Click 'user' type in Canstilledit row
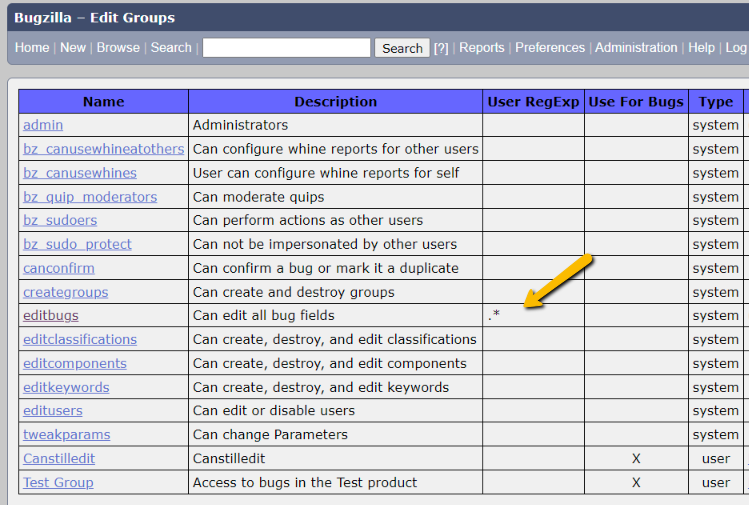This screenshot has width=749, height=505. coord(716,459)
